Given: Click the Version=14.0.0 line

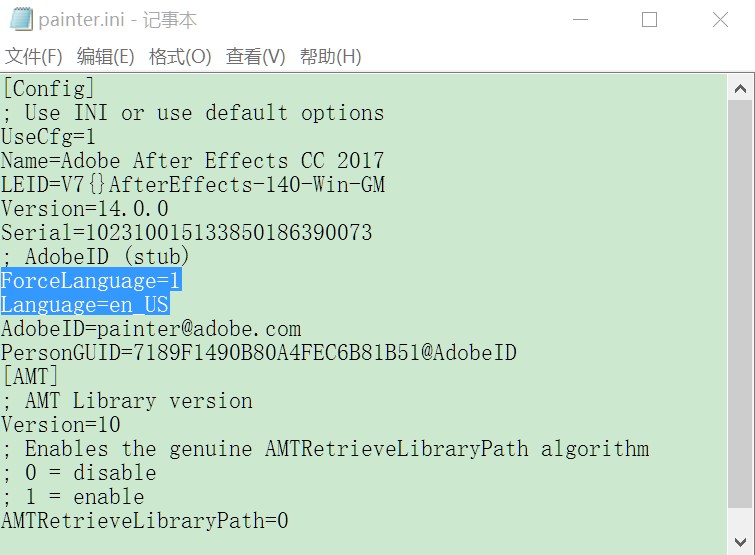Looking at the screenshot, I should point(85,208).
